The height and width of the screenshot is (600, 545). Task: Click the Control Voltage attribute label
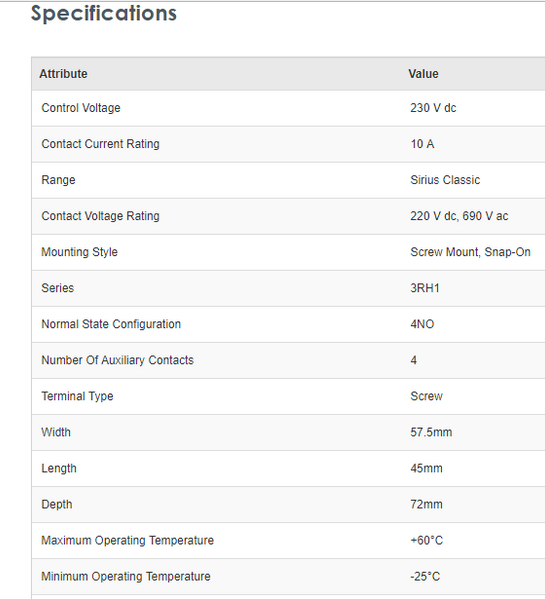pos(81,108)
